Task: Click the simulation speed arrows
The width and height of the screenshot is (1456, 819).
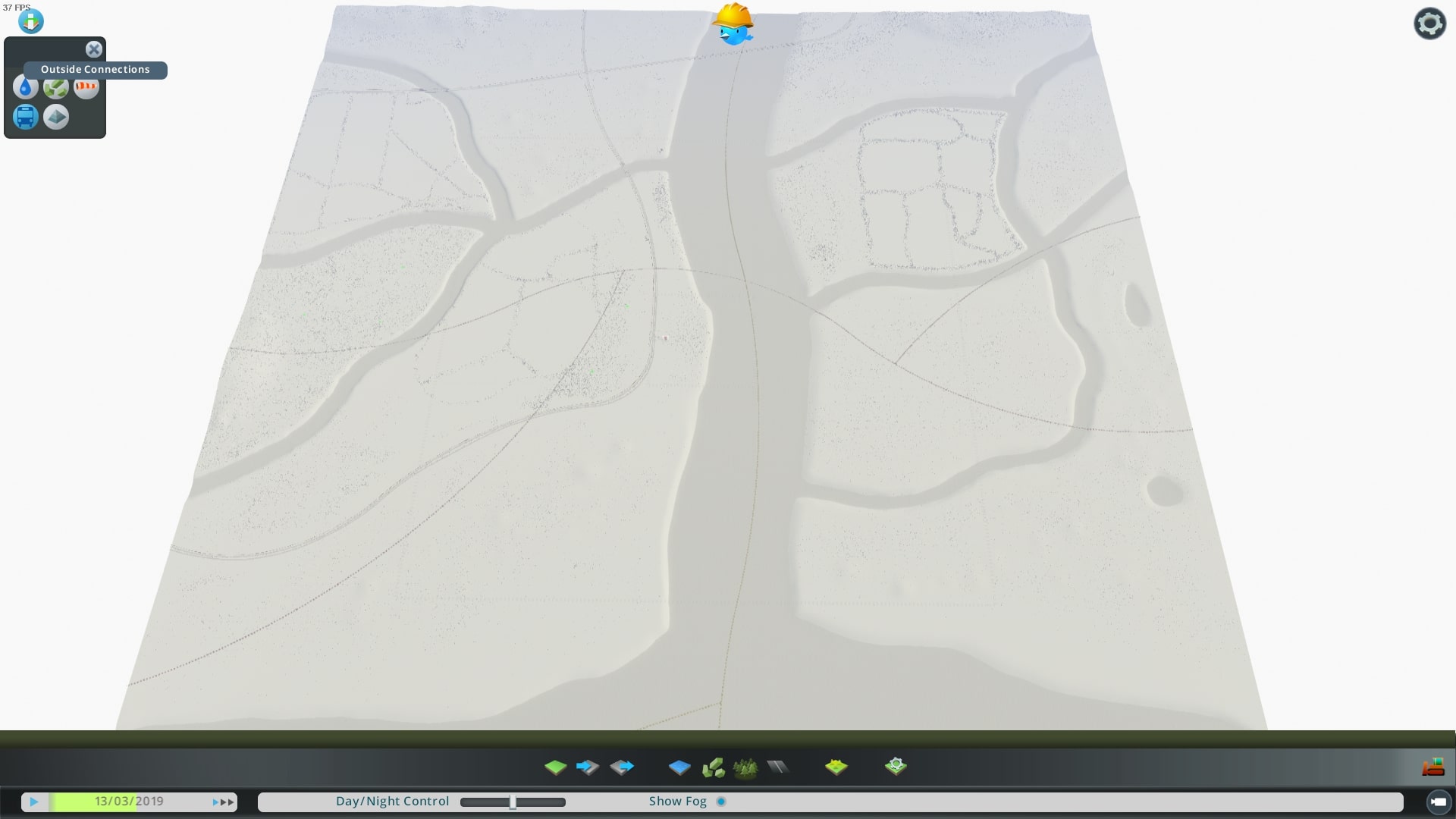Action: (224, 802)
